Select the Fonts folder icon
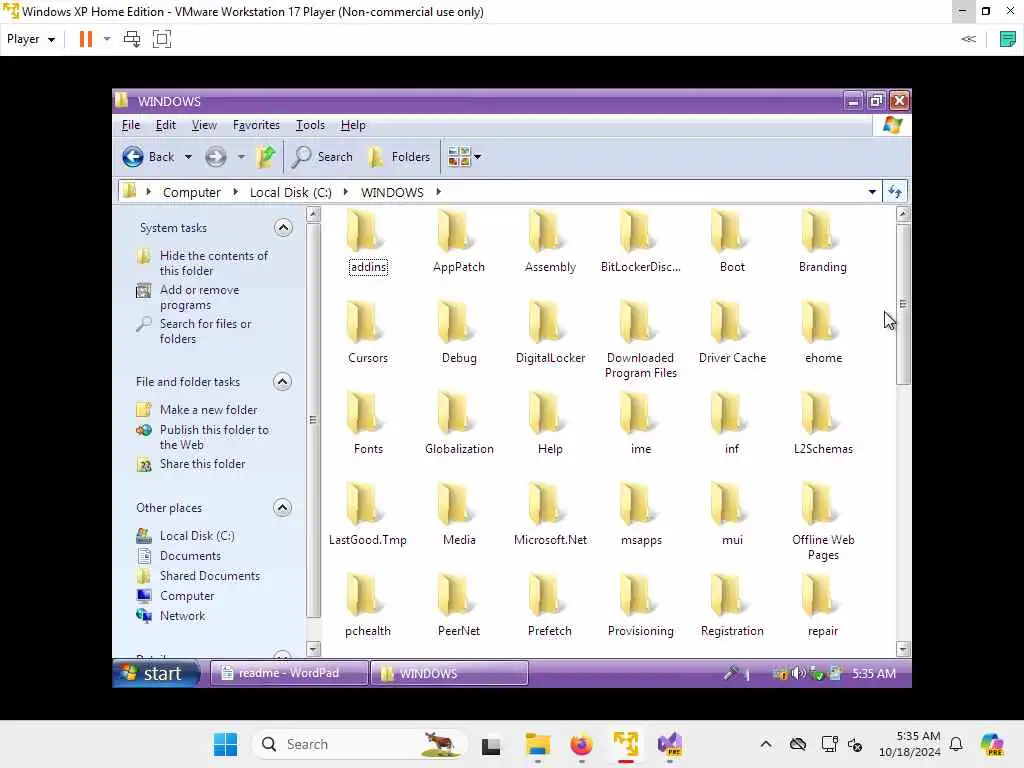Screen dimensions: 1024x768 point(364,413)
